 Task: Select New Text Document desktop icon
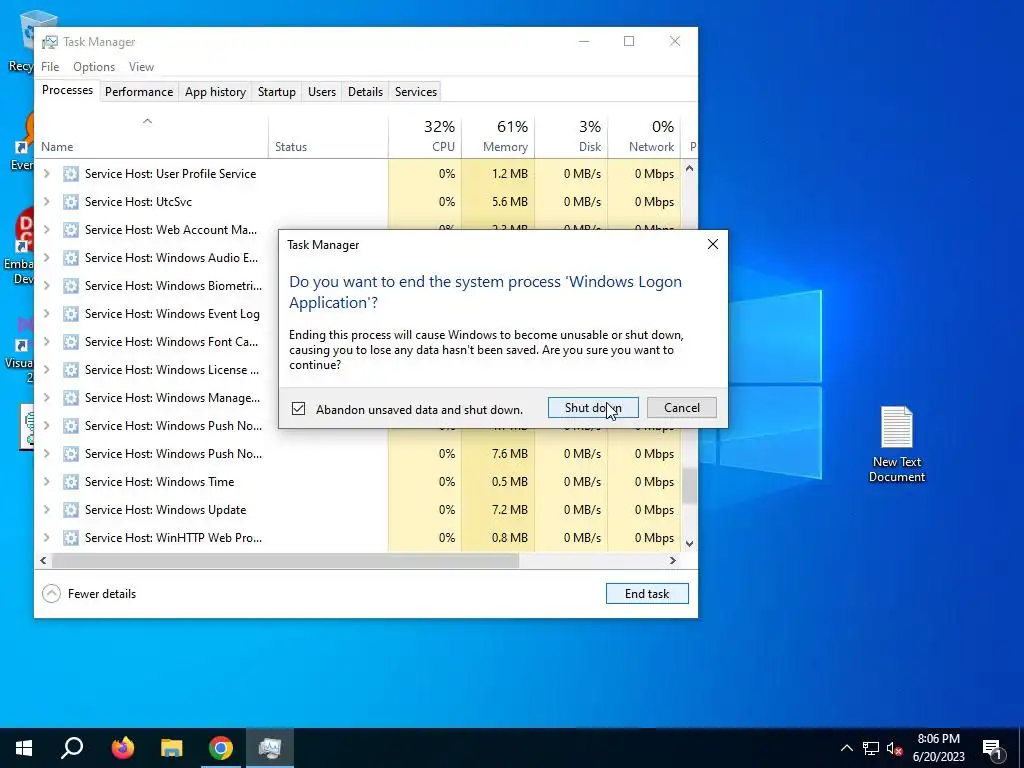tap(897, 444)
